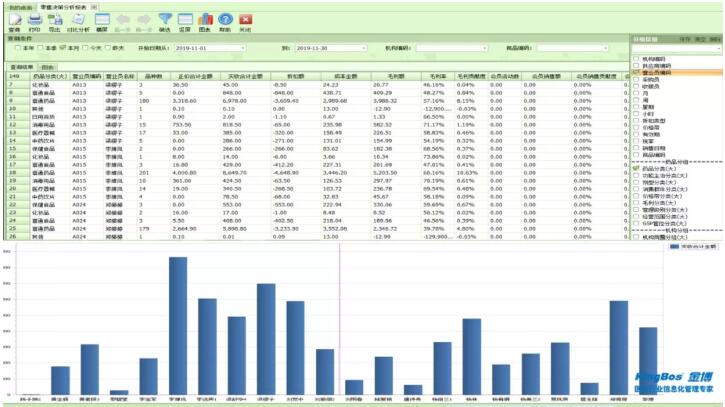Open the 对比分析 comparison analysis tool

click(77, 22)
